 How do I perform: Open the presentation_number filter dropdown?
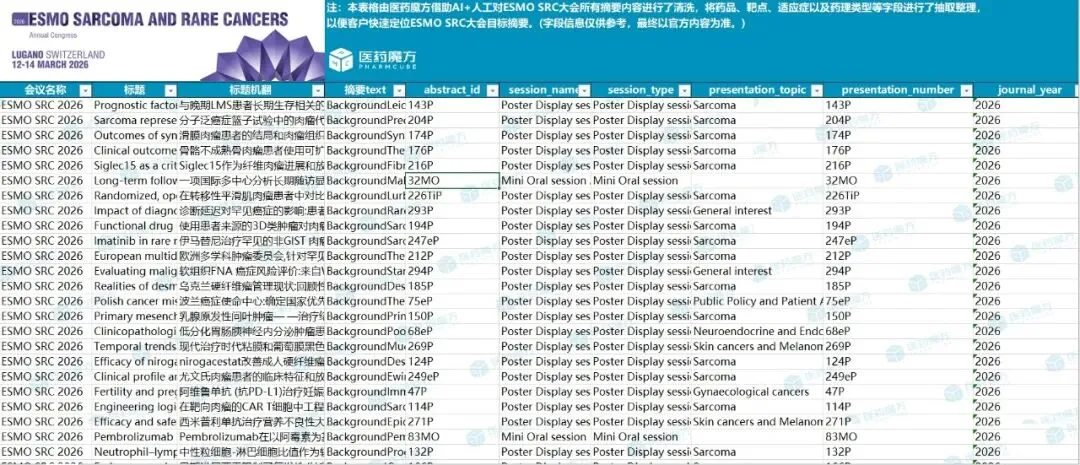click(966, 90)
